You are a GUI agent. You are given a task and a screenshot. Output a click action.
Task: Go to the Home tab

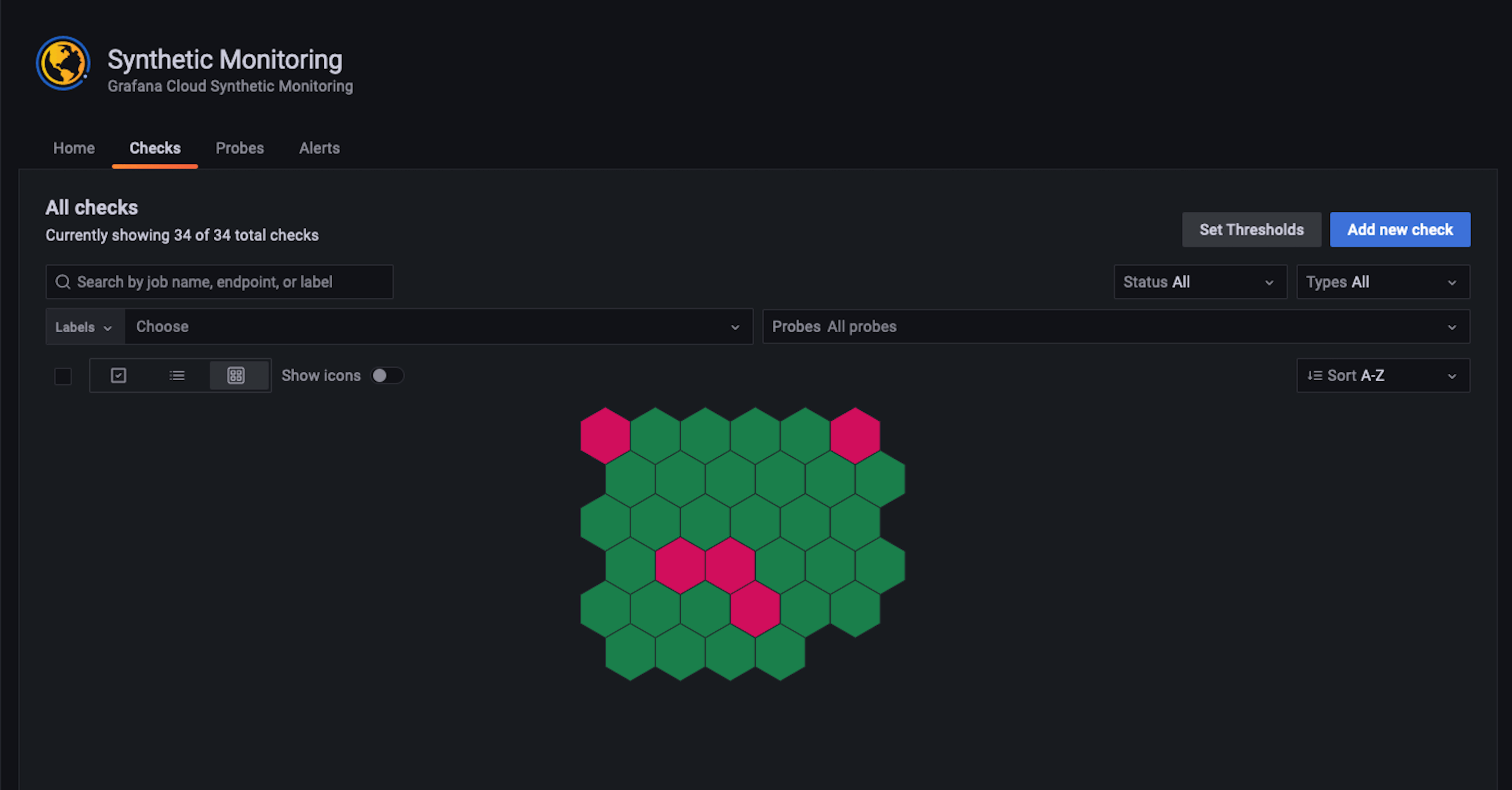pos(74,149)
